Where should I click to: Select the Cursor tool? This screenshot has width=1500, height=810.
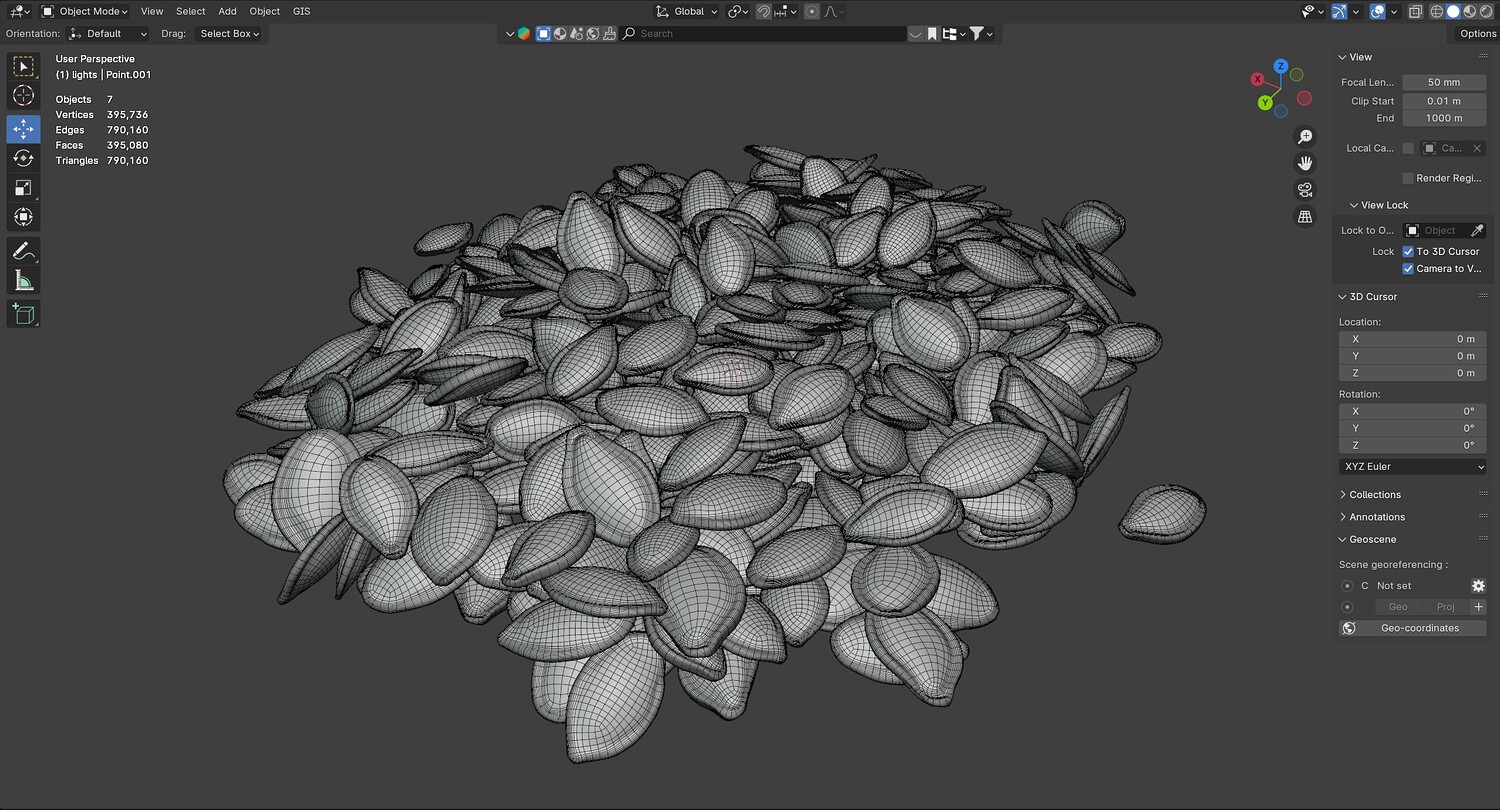(x=23, y=96)
